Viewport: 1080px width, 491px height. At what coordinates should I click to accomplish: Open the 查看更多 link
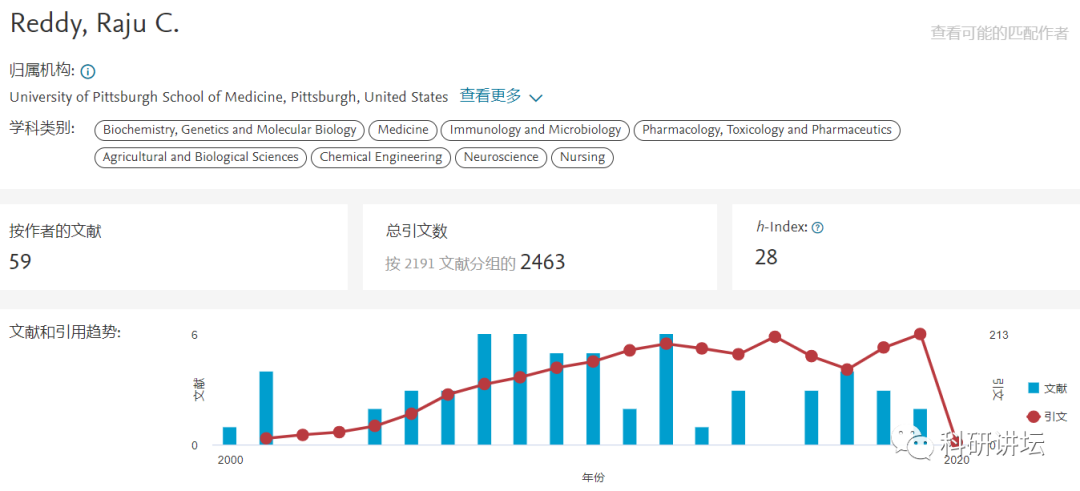pyautogui.click(x=490, y=96)
